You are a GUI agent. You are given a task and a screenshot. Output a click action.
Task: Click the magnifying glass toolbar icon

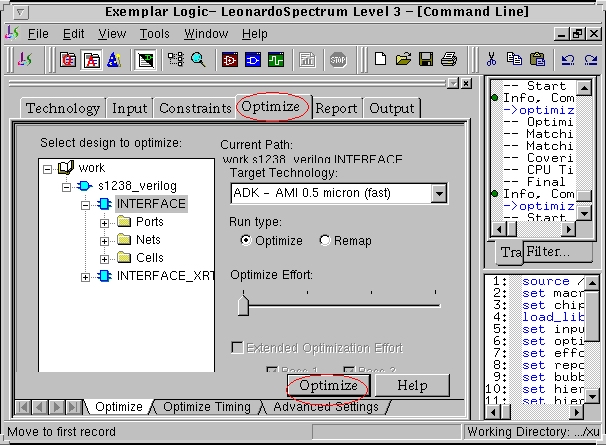[x=198, y=60]
